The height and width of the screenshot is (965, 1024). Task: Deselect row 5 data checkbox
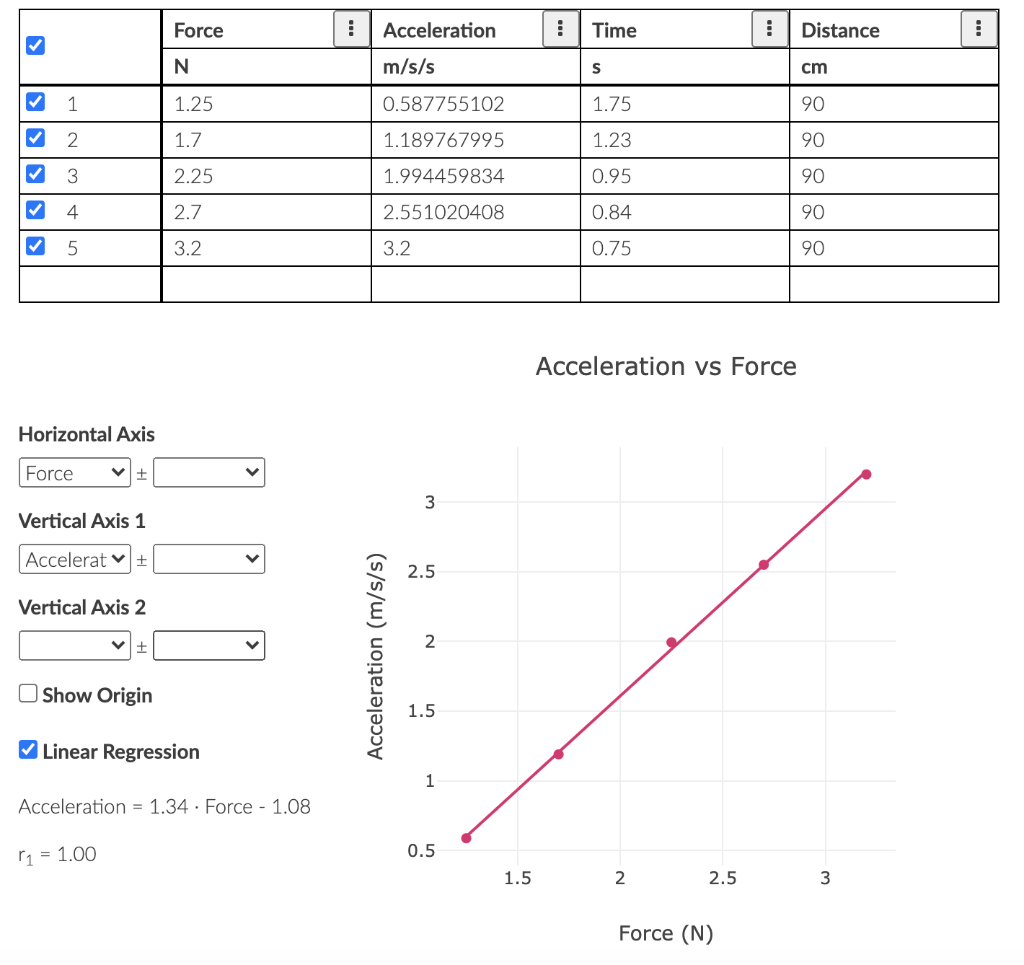[x=35, y=246]
